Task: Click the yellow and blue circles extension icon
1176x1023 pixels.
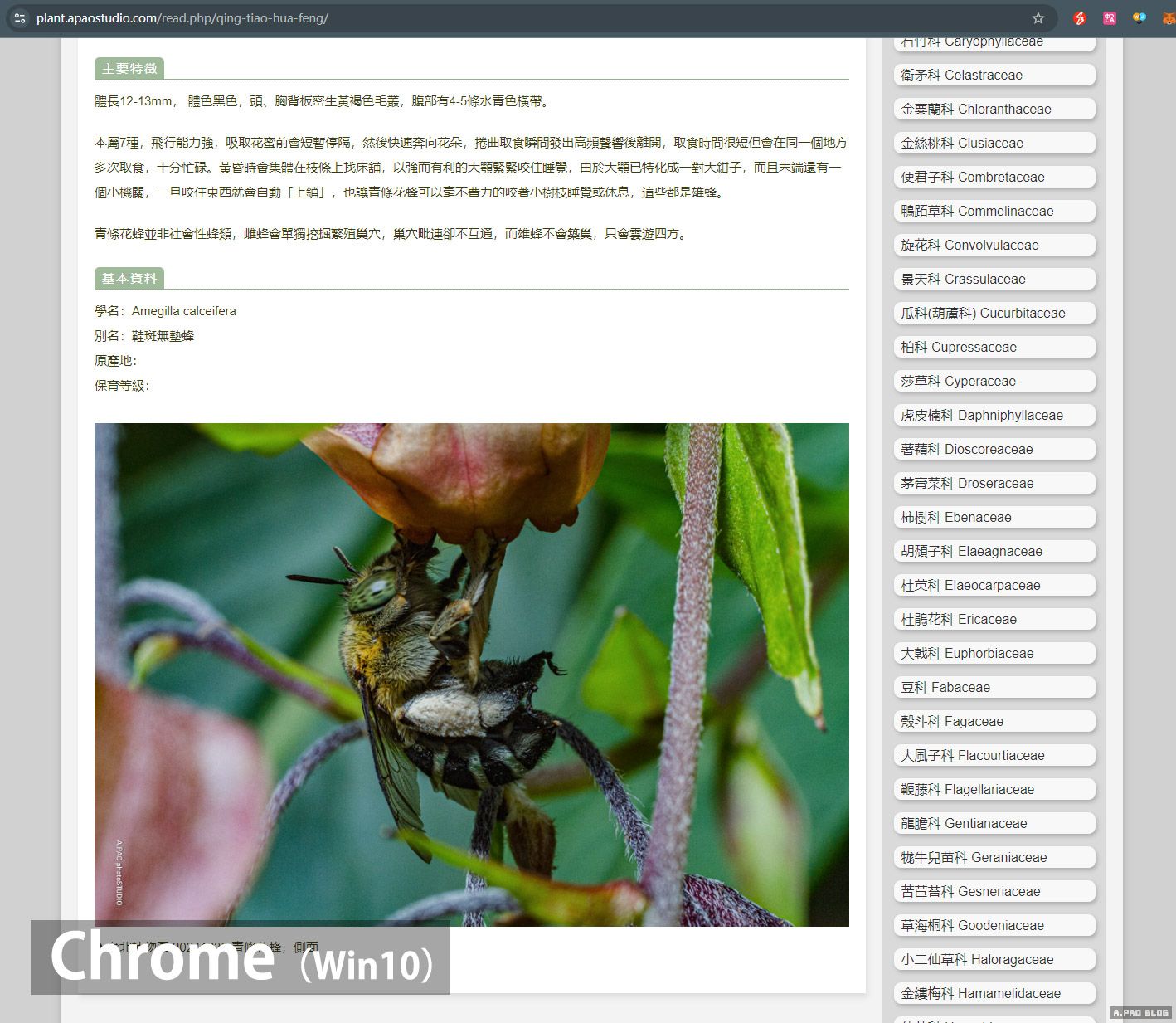Action: point(1140,18)
